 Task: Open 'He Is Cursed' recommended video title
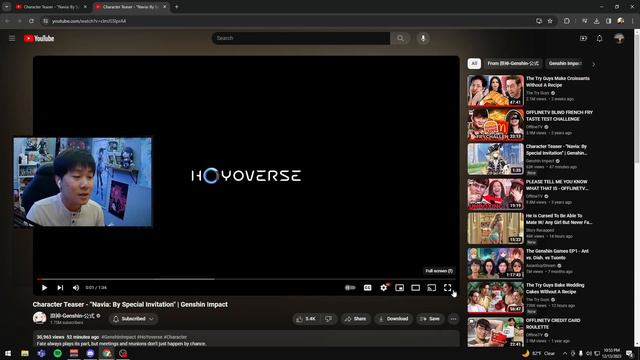tap(558, 219)
